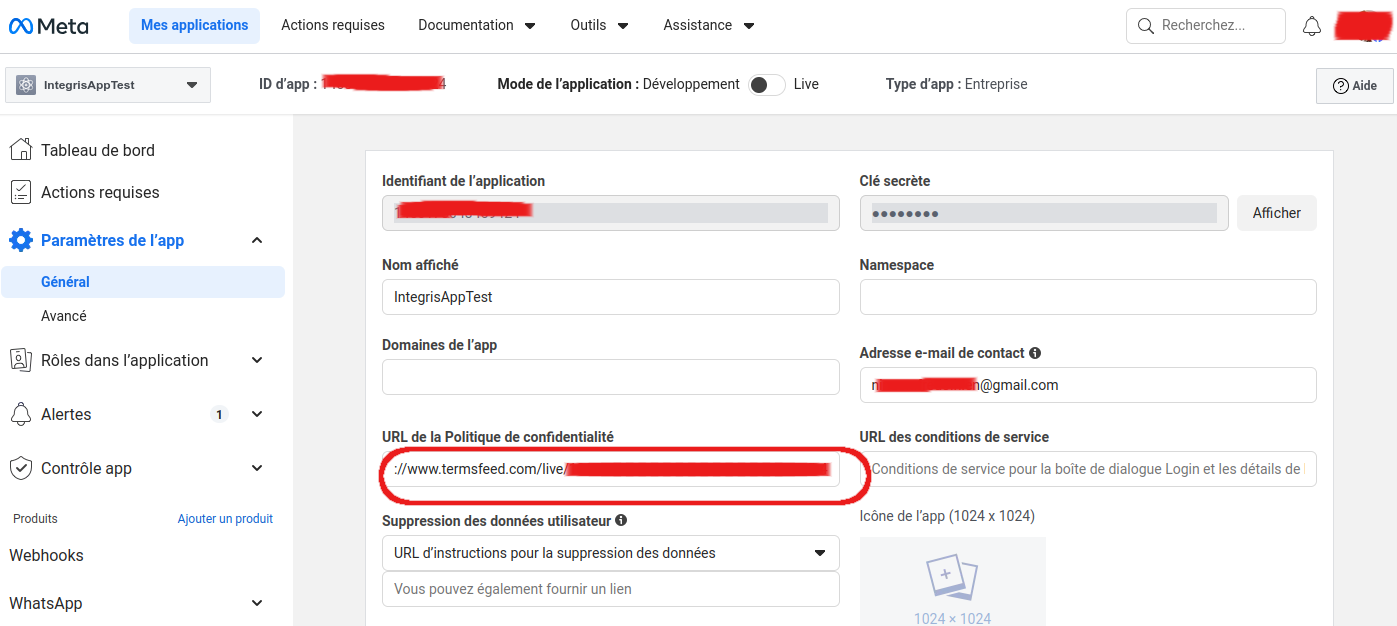Click the Afficher secret key button

[x=1277, y=213]
